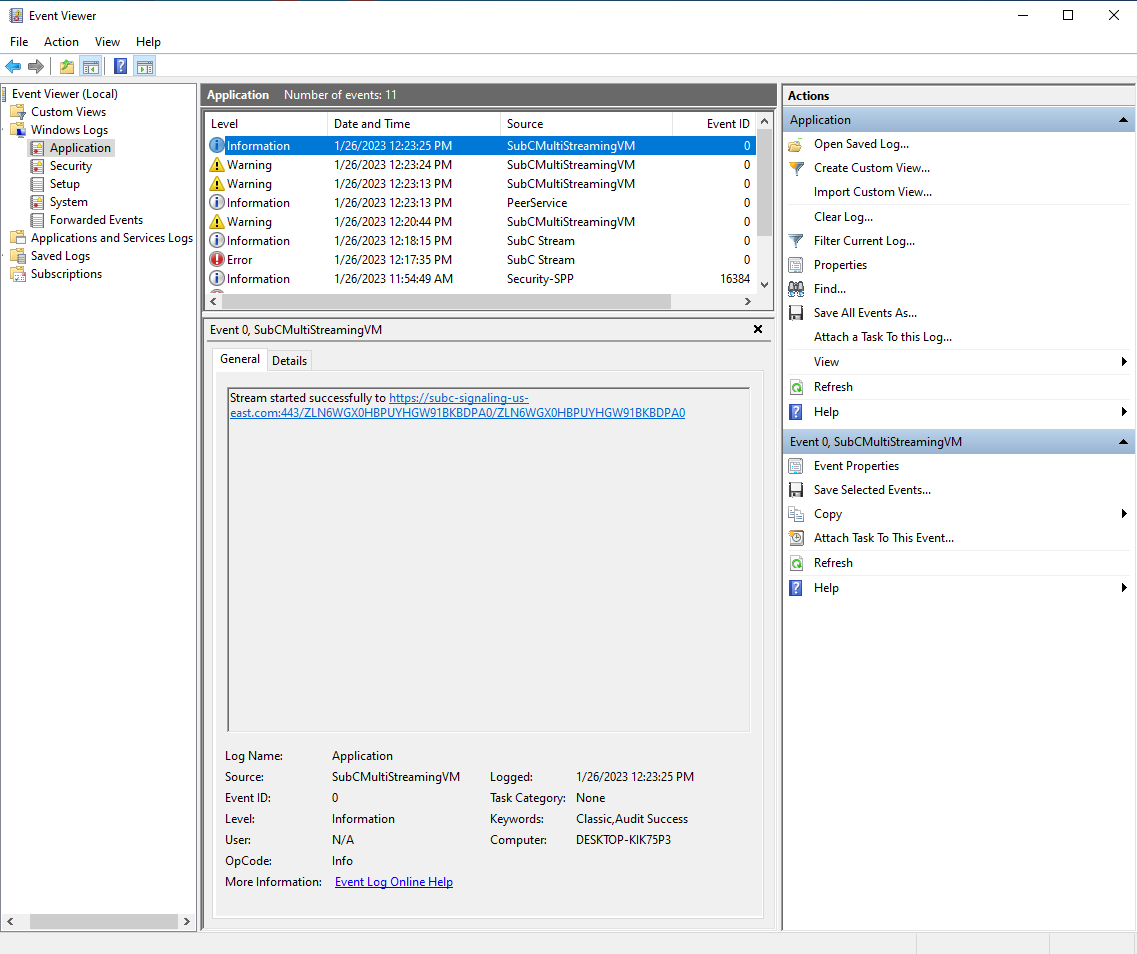Click the Clear Log action
Image resolution: width=1137 pixels, height=954 pixels.
tap(843, 217)
